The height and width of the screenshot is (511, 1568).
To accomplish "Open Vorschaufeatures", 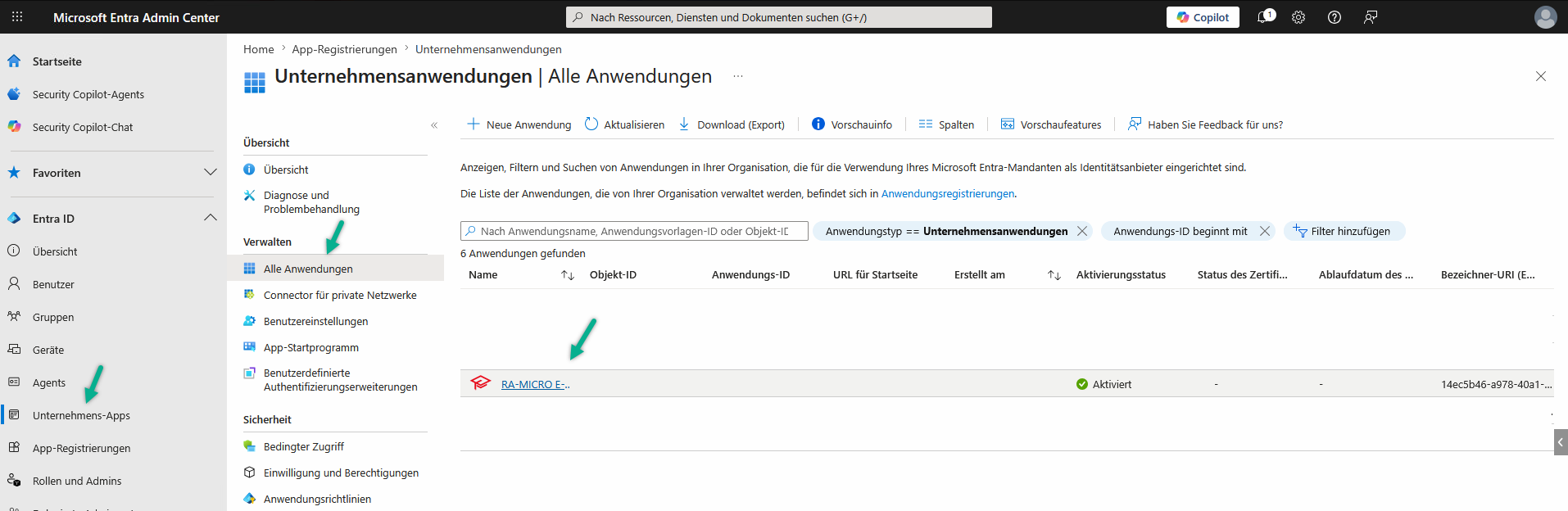I will pos(1051,124).
